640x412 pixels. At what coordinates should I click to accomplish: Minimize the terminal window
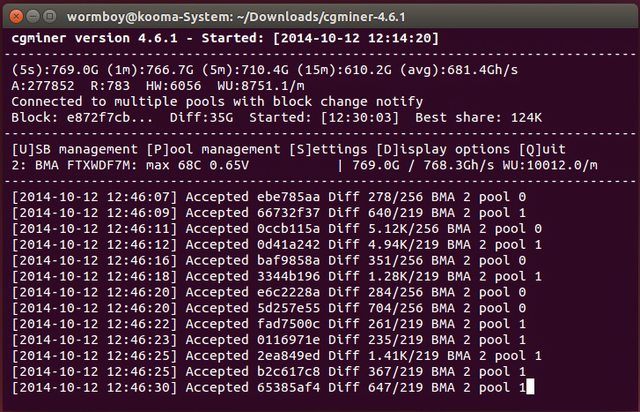[x=33, y=16]
